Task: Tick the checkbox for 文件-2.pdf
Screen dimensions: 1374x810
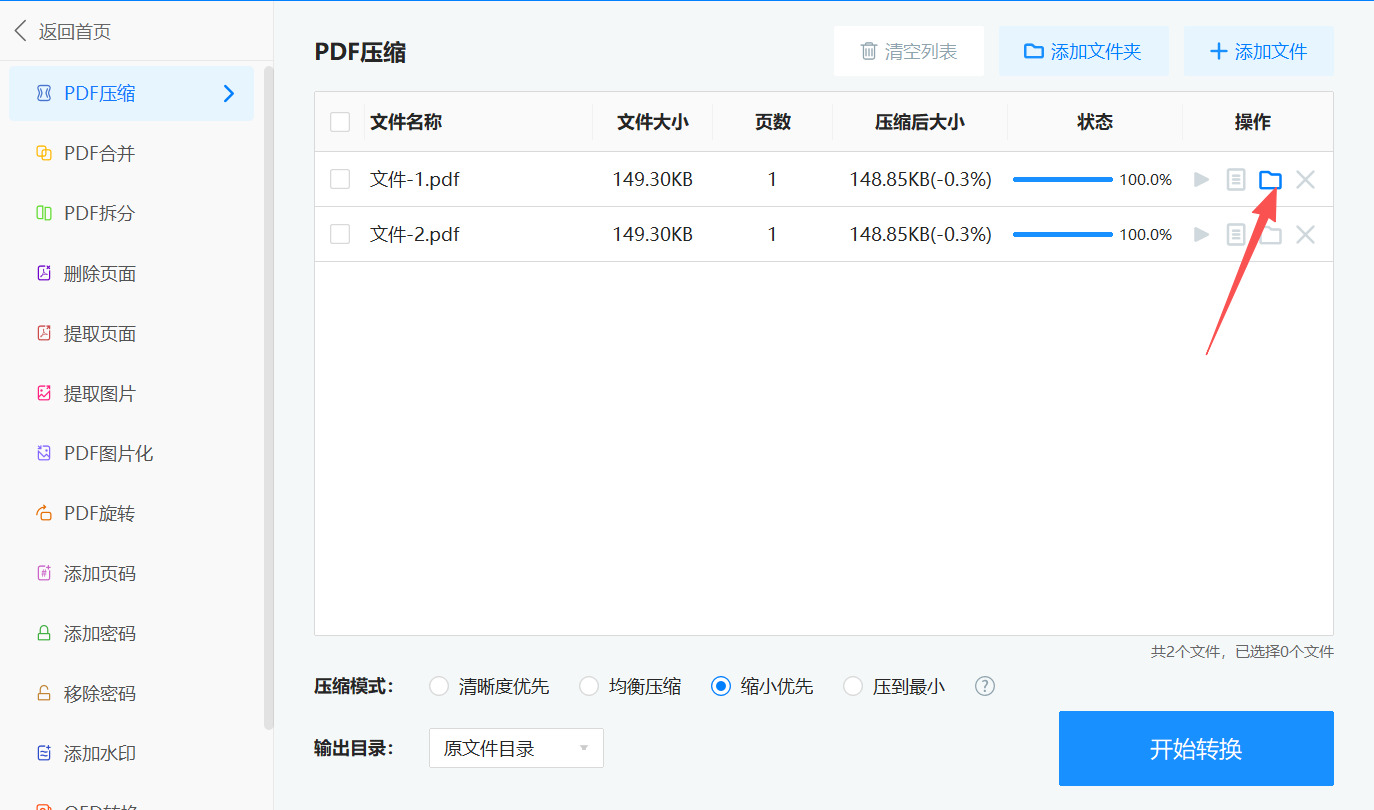Action: point(340,234)
